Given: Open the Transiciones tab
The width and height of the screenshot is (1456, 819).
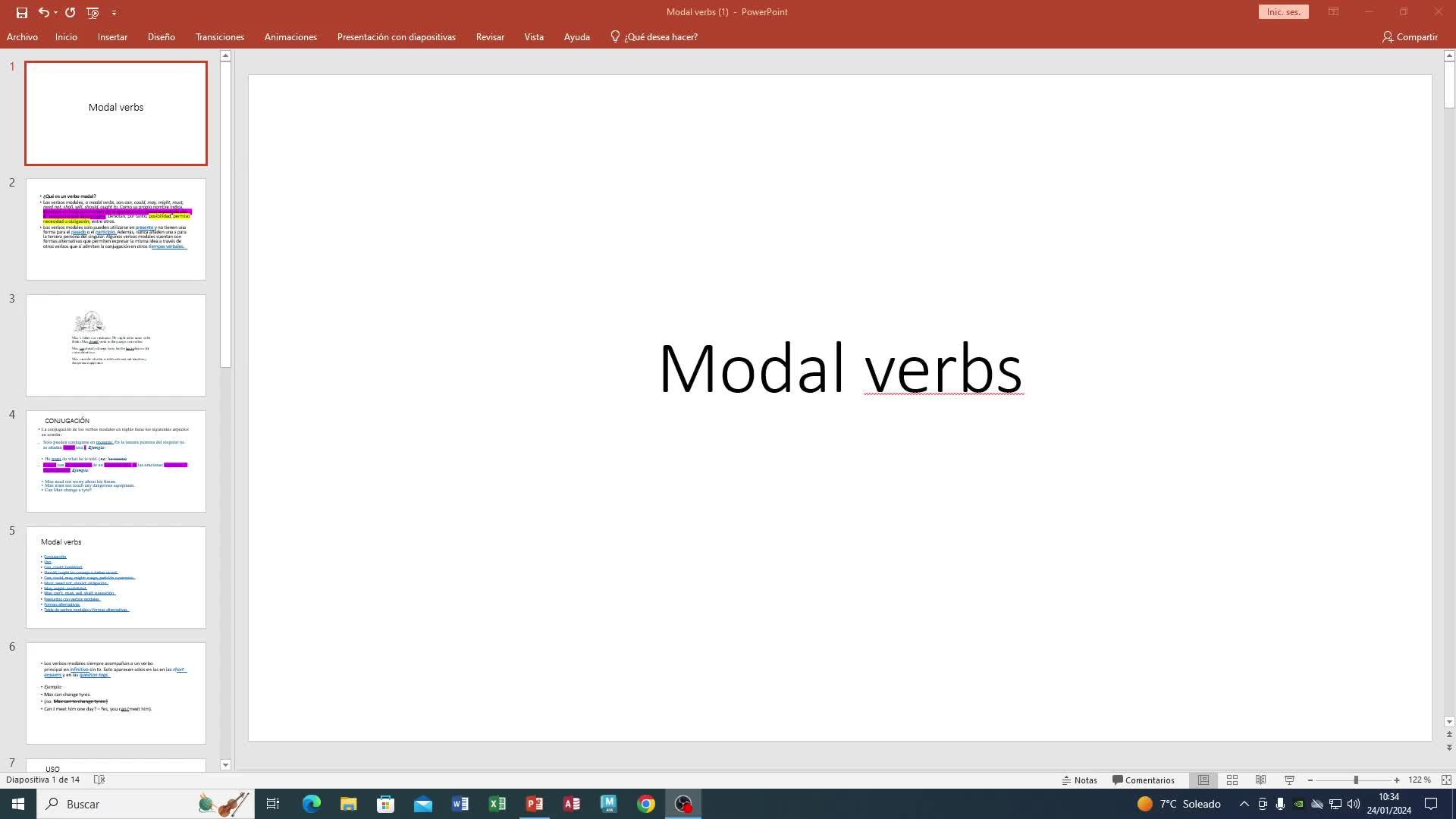Looking at the screenshot, I should 219,36.
